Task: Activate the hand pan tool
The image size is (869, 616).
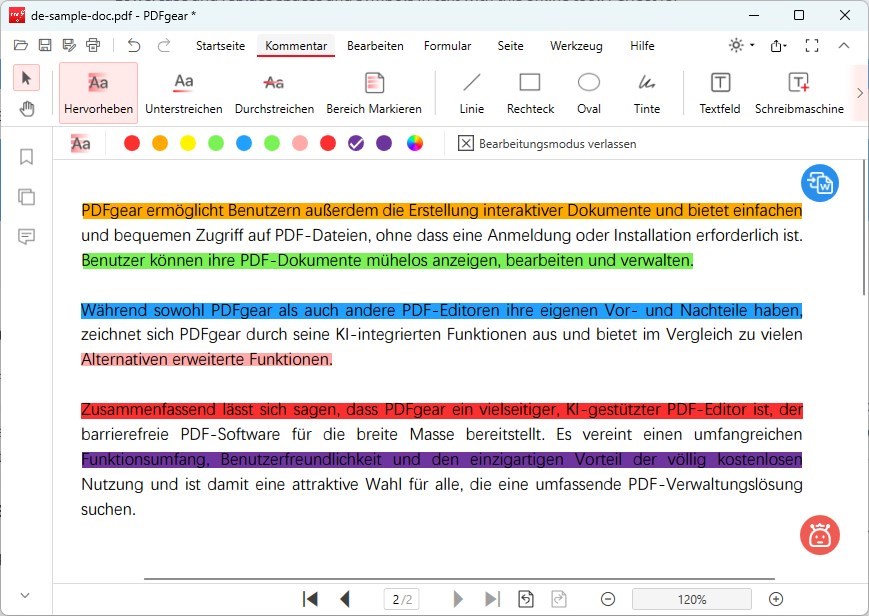Action: [26, 109]
